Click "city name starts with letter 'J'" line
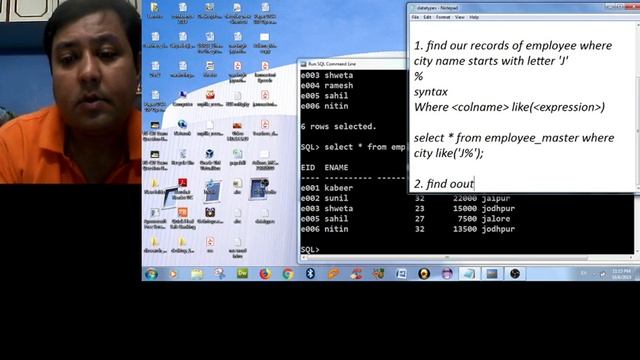The height and width of the screenshot is (360, 640). (491, 61)
